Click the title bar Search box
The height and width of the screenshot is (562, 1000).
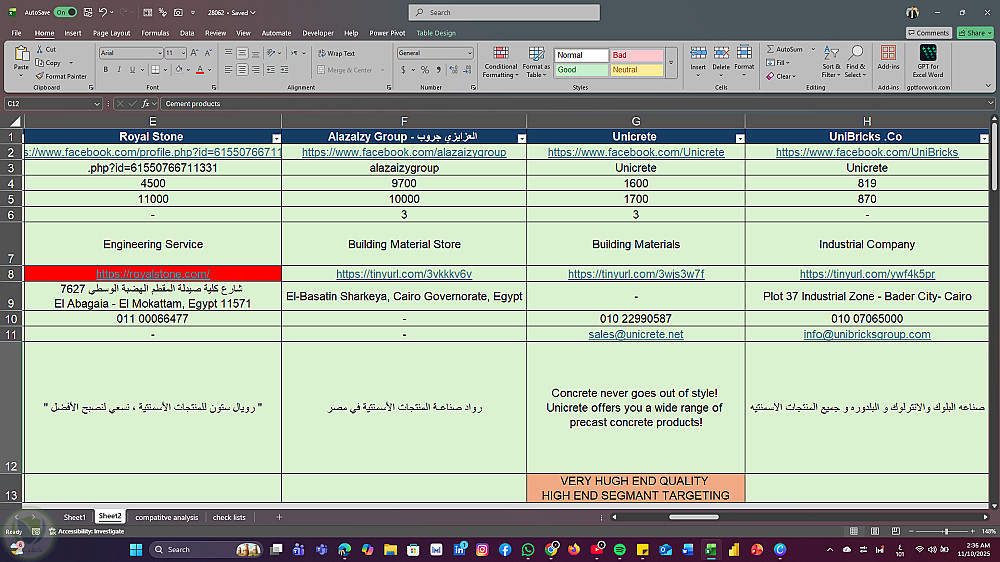point(504,12)
